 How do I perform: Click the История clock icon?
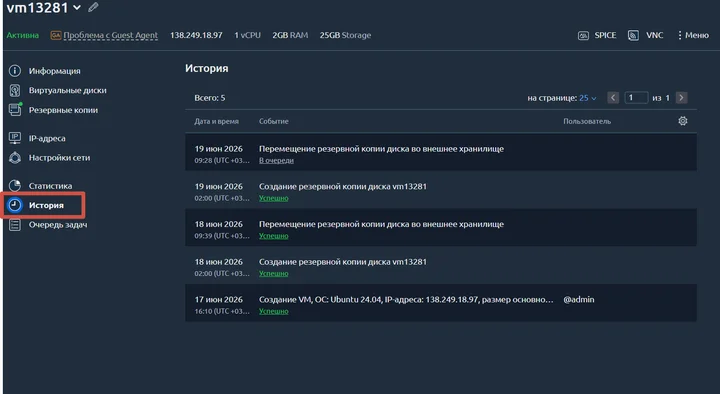(15, 205)
